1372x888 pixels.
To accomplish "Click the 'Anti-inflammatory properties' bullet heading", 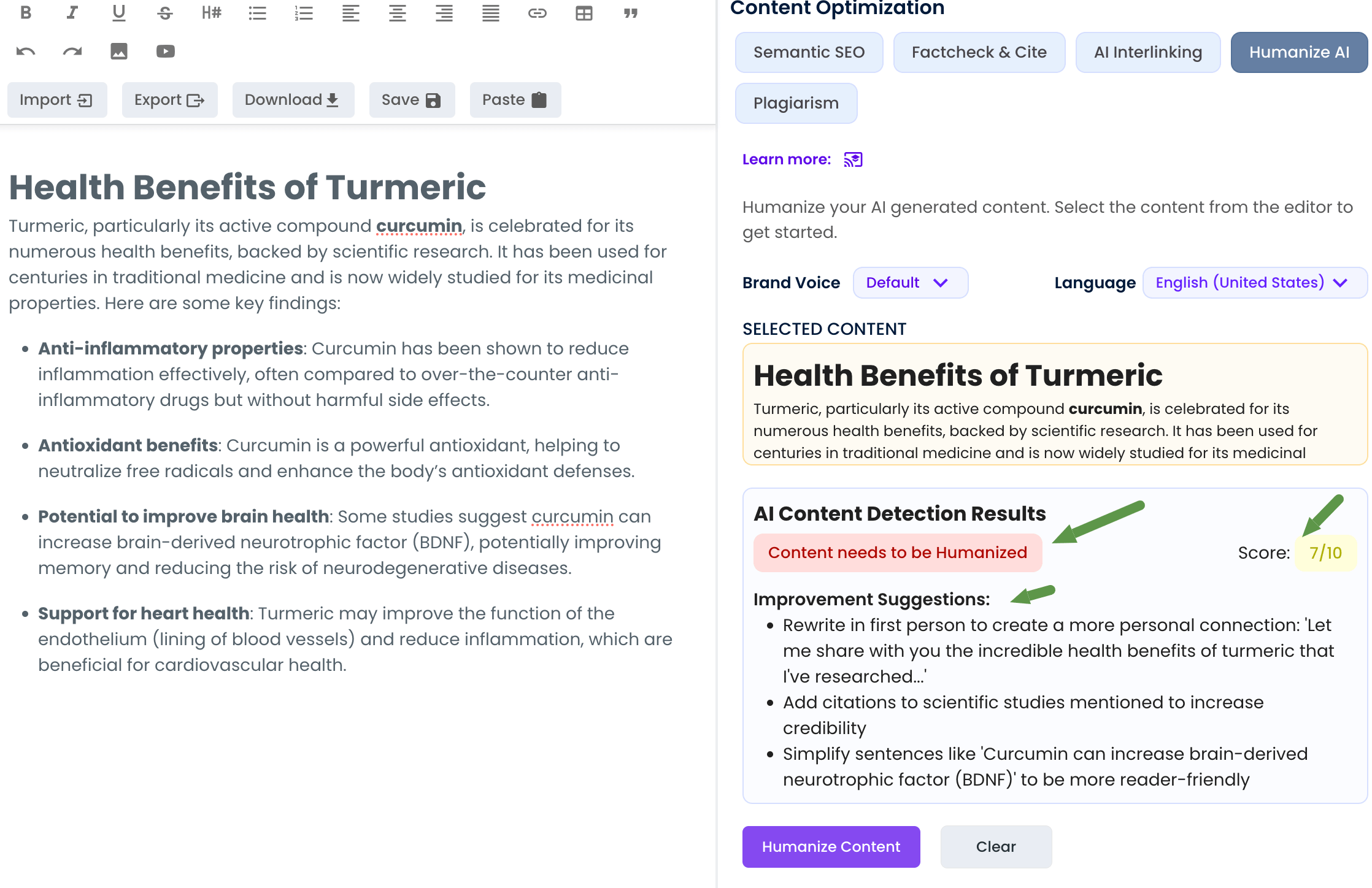I will [x=171, y=349].
